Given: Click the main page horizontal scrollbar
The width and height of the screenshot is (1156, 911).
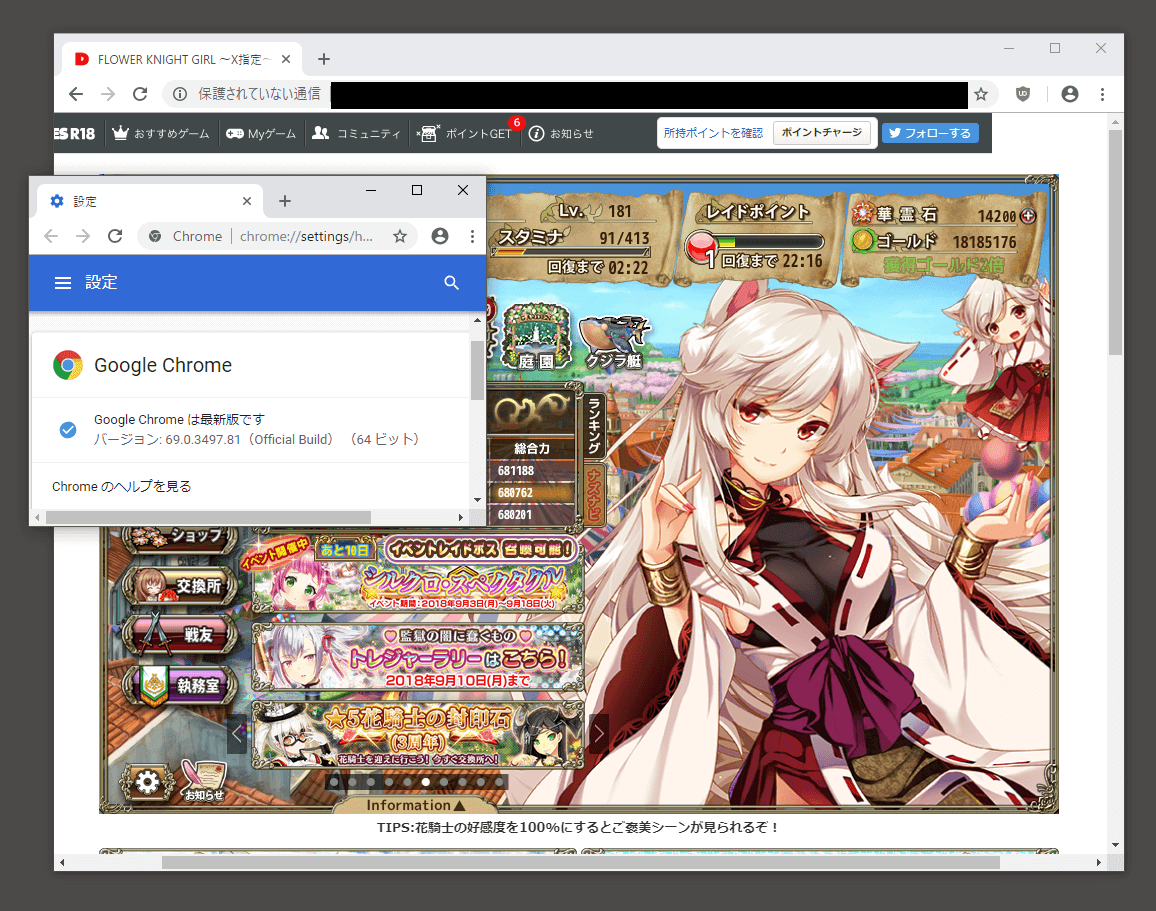Looking at the screenshot, I should 581,862.
